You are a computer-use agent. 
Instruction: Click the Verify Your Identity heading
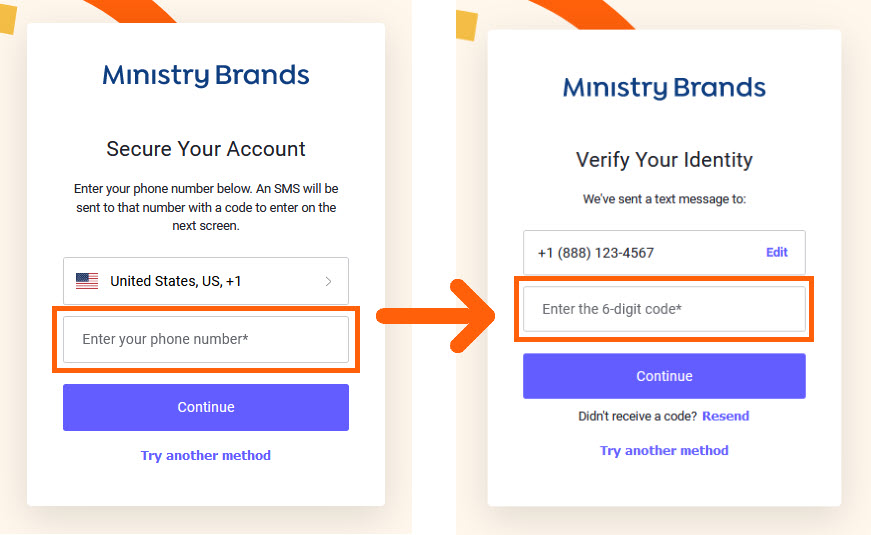(x=664, y=160)
